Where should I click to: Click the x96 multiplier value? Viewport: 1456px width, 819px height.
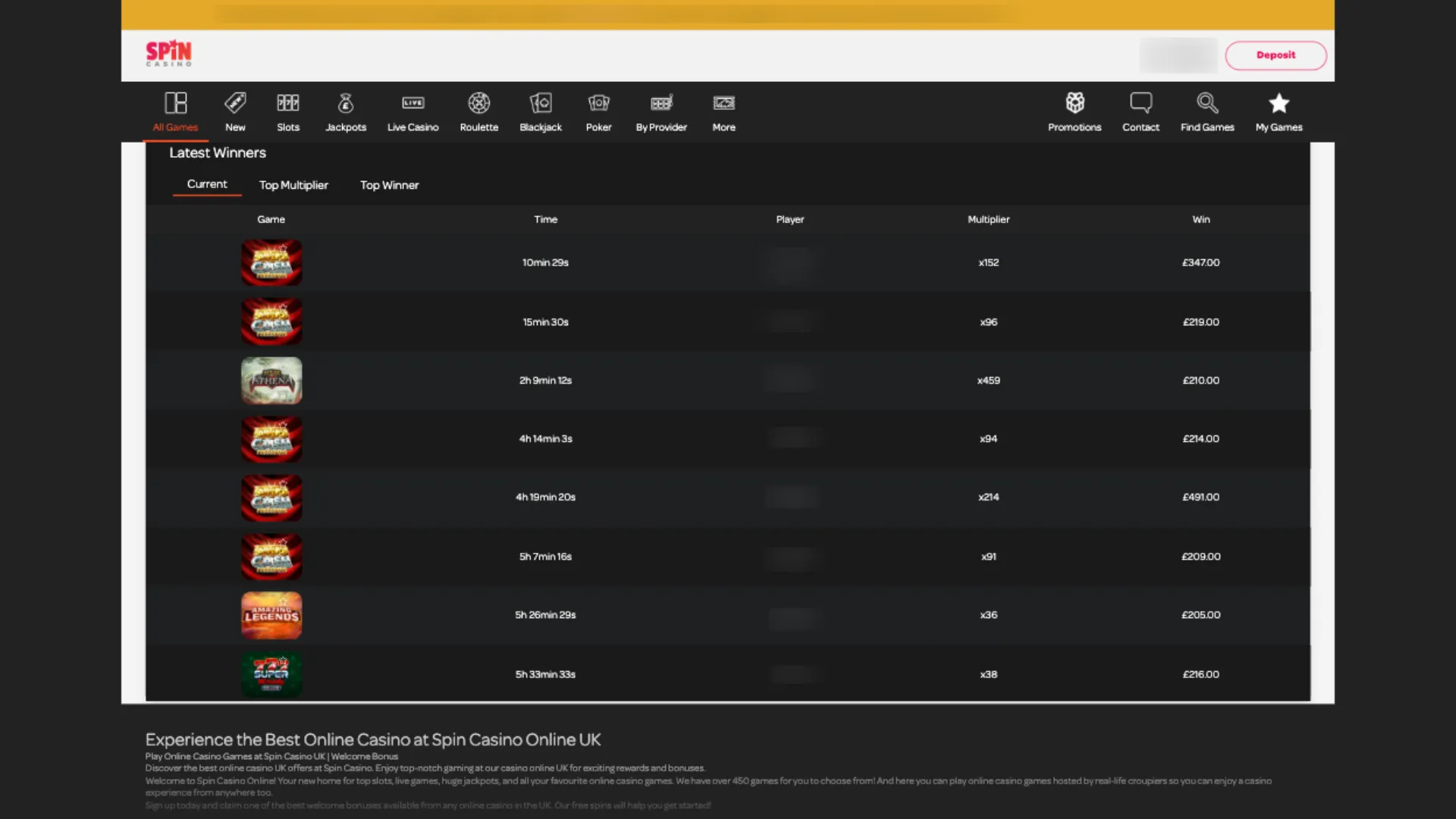[x=988, y=322]
